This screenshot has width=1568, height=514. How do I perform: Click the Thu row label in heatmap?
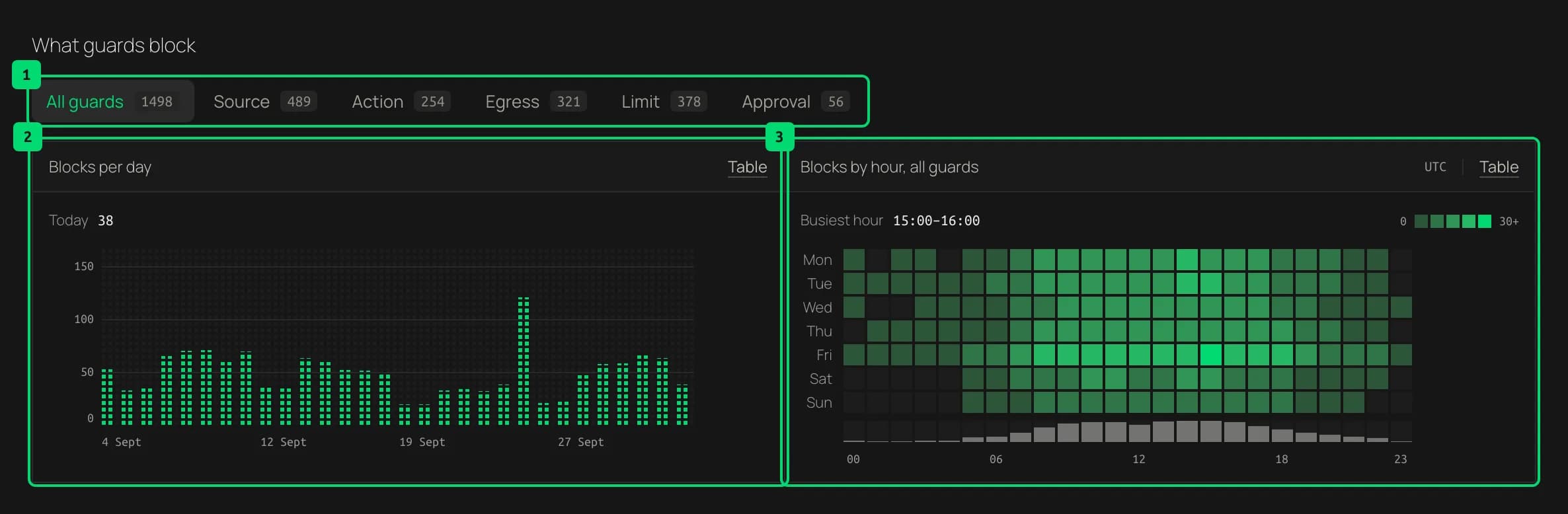point(819,331)
